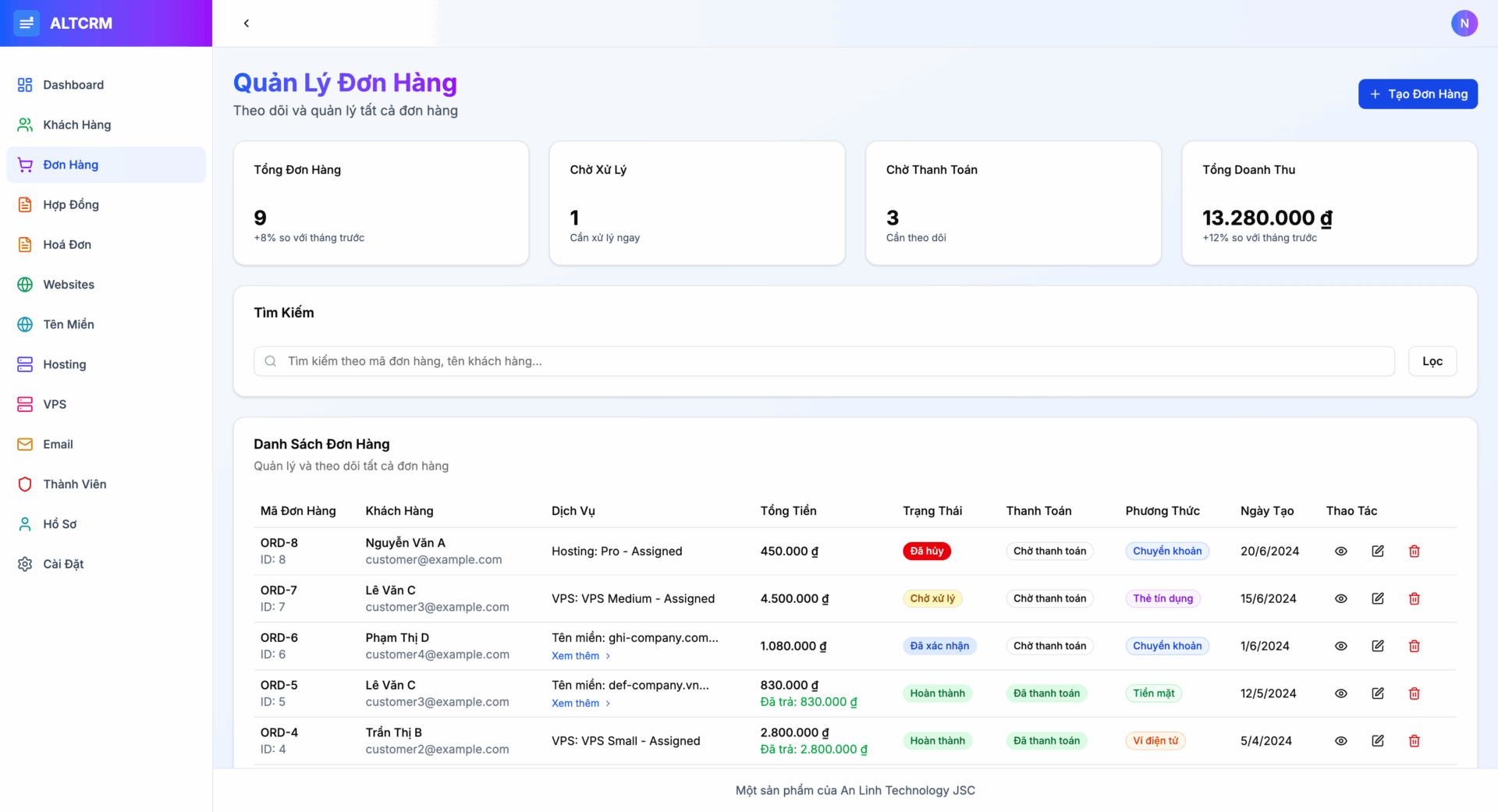Image resolution: width=1498 pixels, height=812 pixels.
Task: Select Dashboard in the sidebar
Action: tap(73, 84)
